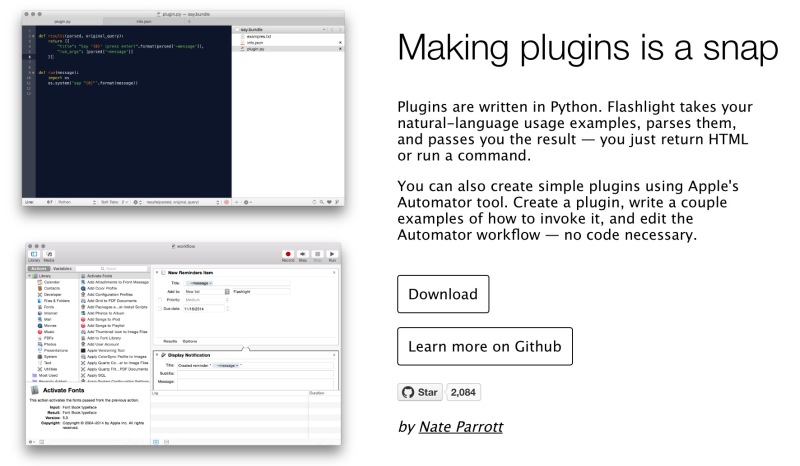This screenshot has height=466, width=800.
Task: Open the Learn more on Github button
Action: coord(485,347)
